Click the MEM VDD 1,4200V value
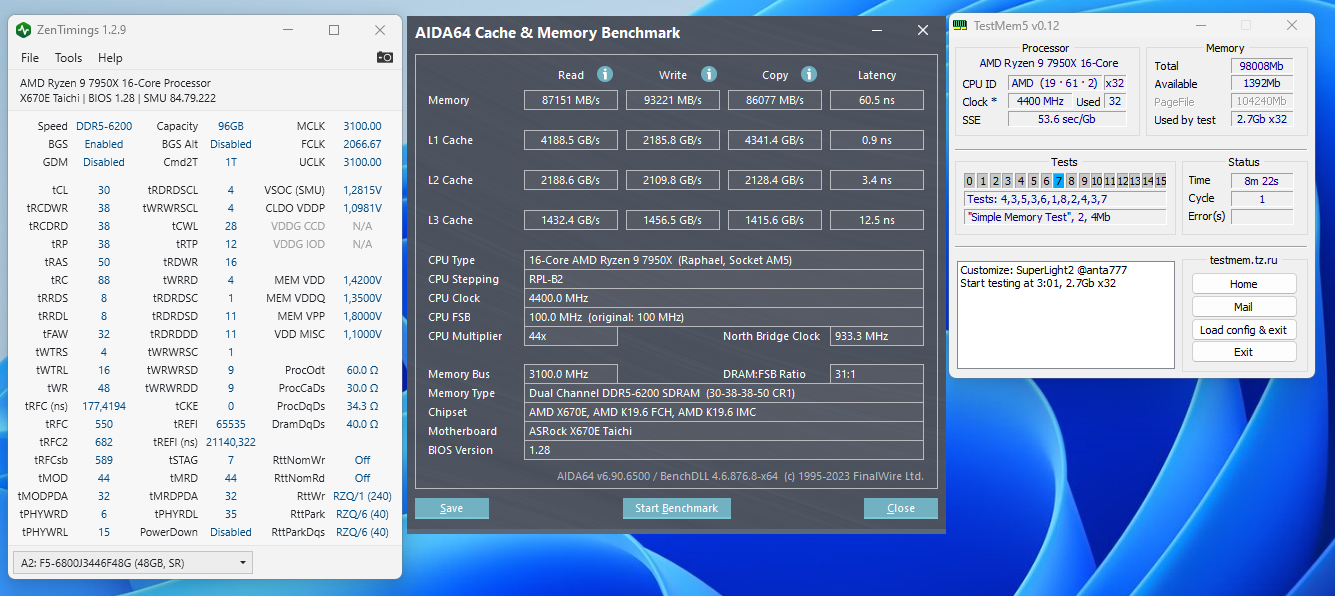Image resolution: width=1335 pixels, height=596 pixels. click(x=362, y=280)
